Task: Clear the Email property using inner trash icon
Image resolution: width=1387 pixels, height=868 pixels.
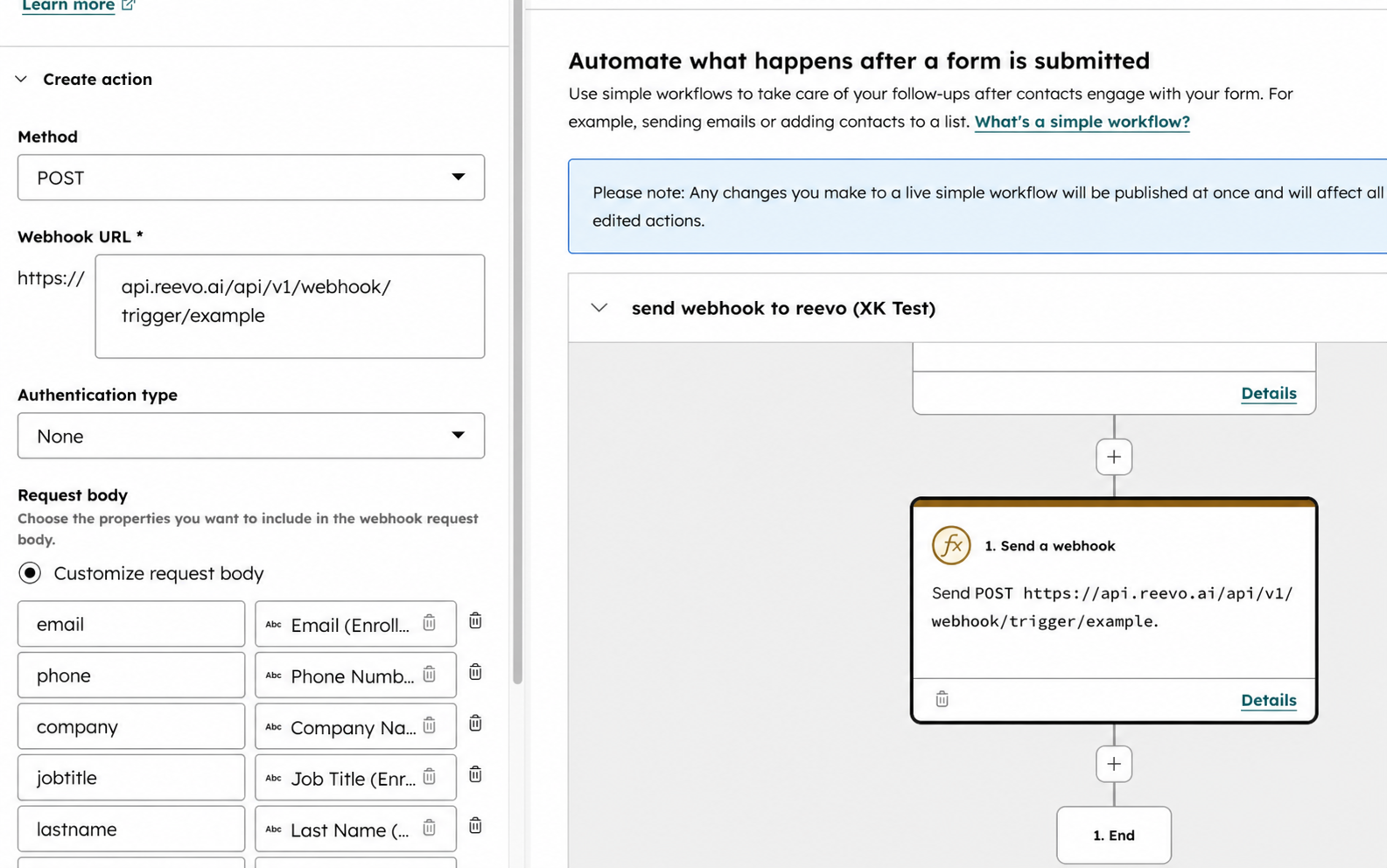Action: 430,623
